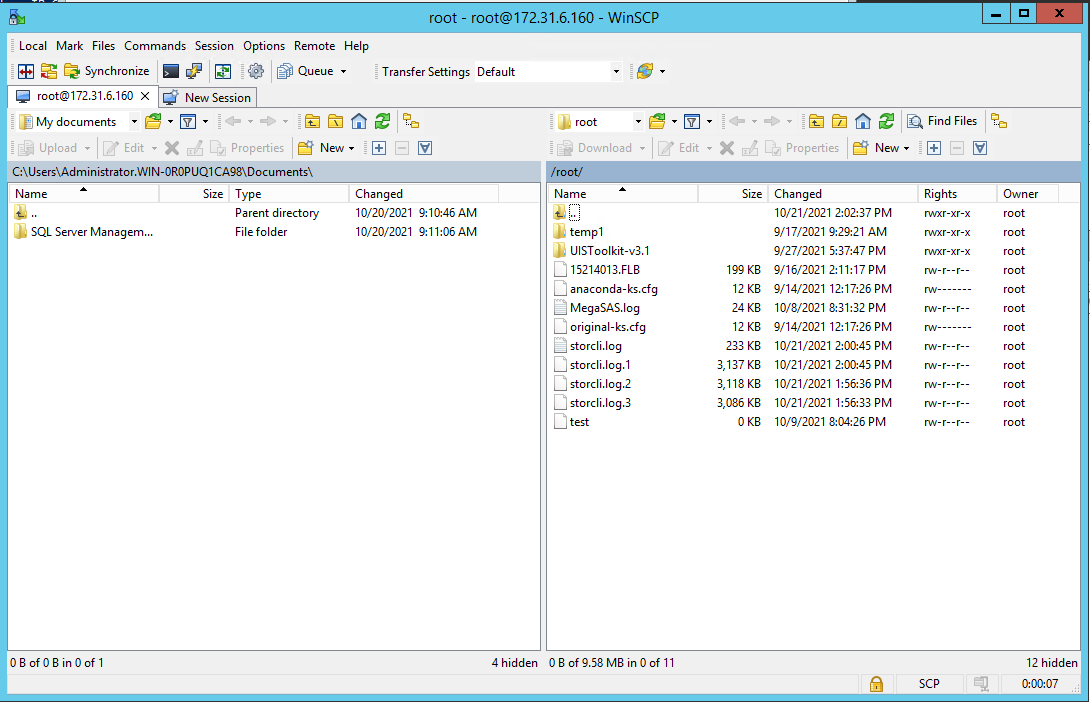Toggle the local directory tree icon
This screenshot has width=1090, height=702.
[x=411, y=122]
